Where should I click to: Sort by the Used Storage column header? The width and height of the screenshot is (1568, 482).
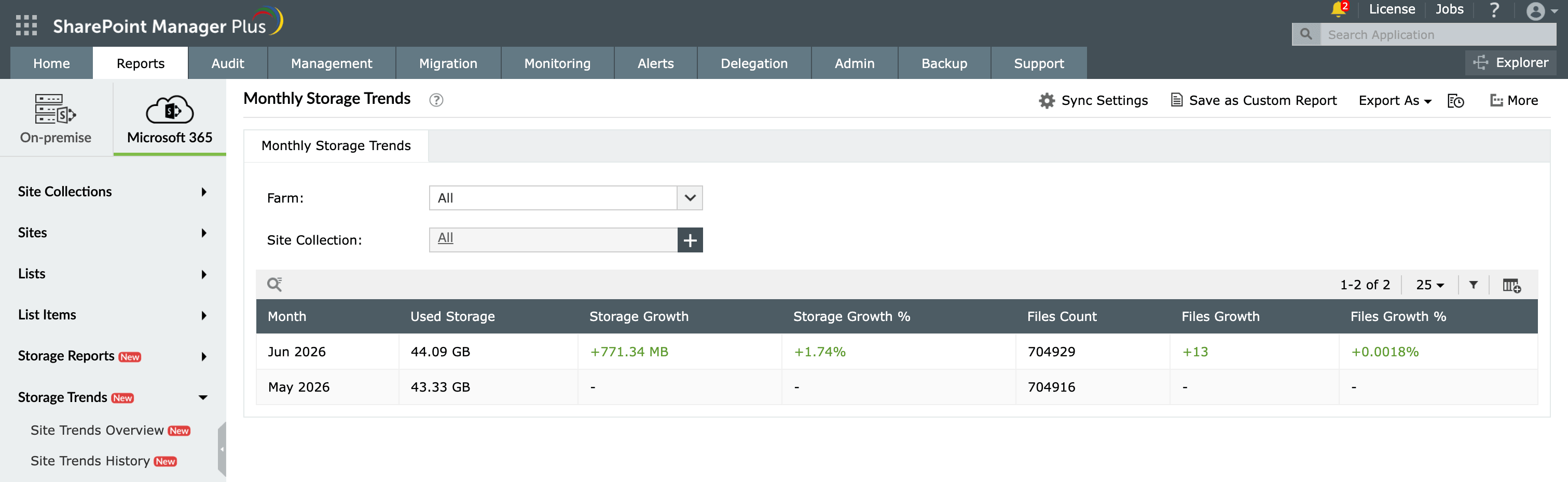coord(452,316)
